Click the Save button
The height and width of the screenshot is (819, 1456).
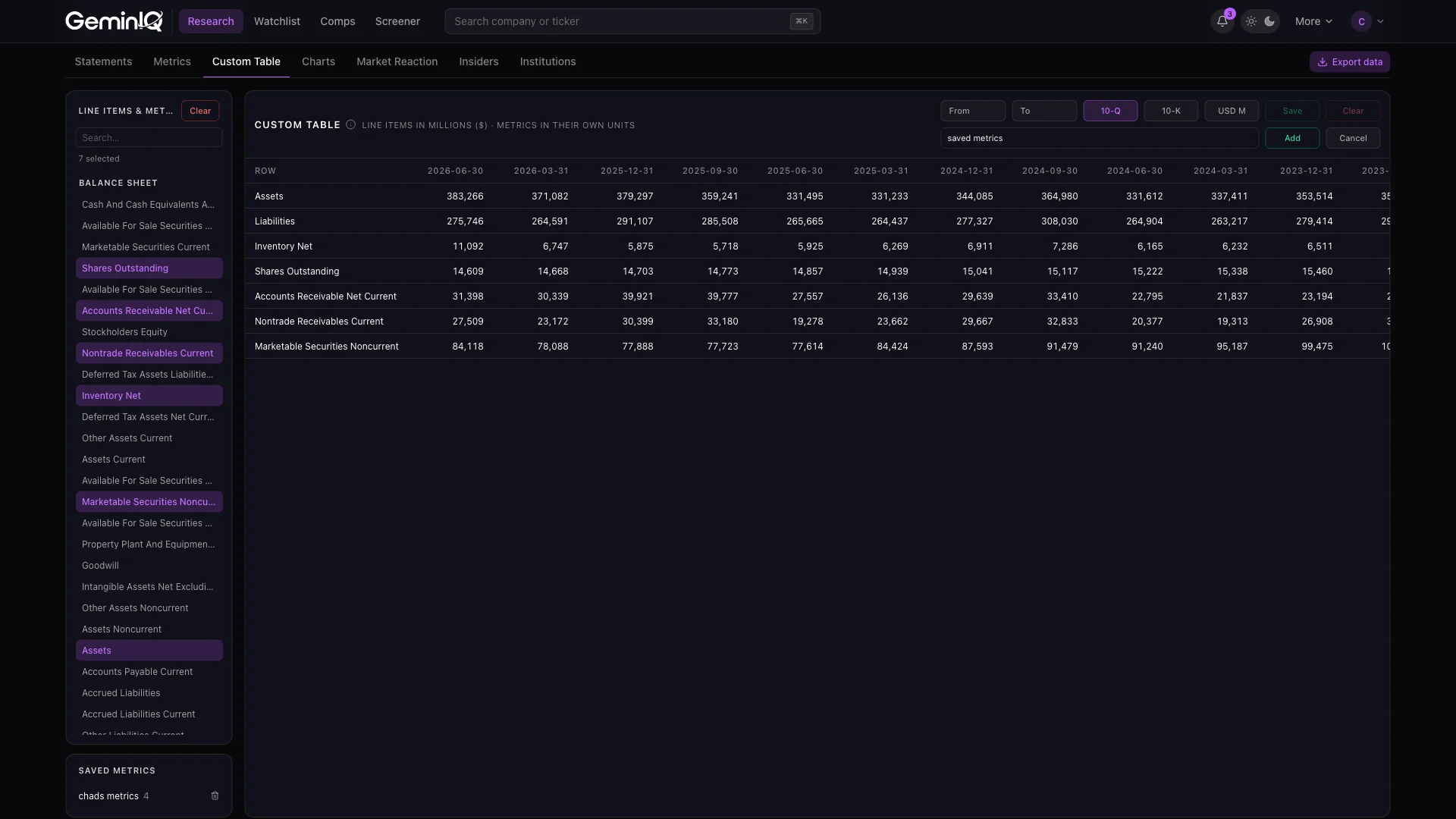click(1292, 111)
